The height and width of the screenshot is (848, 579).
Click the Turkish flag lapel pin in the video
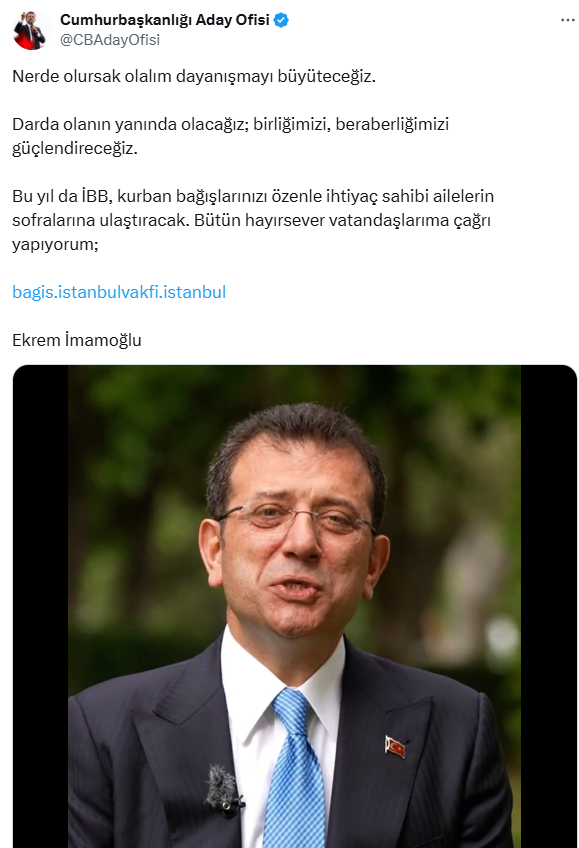coord(395,747)
